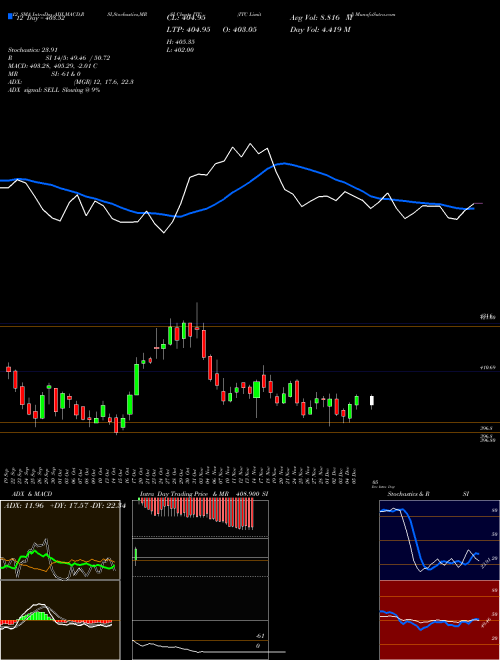Click the white last candlestick on price chart

click(372, 401)
